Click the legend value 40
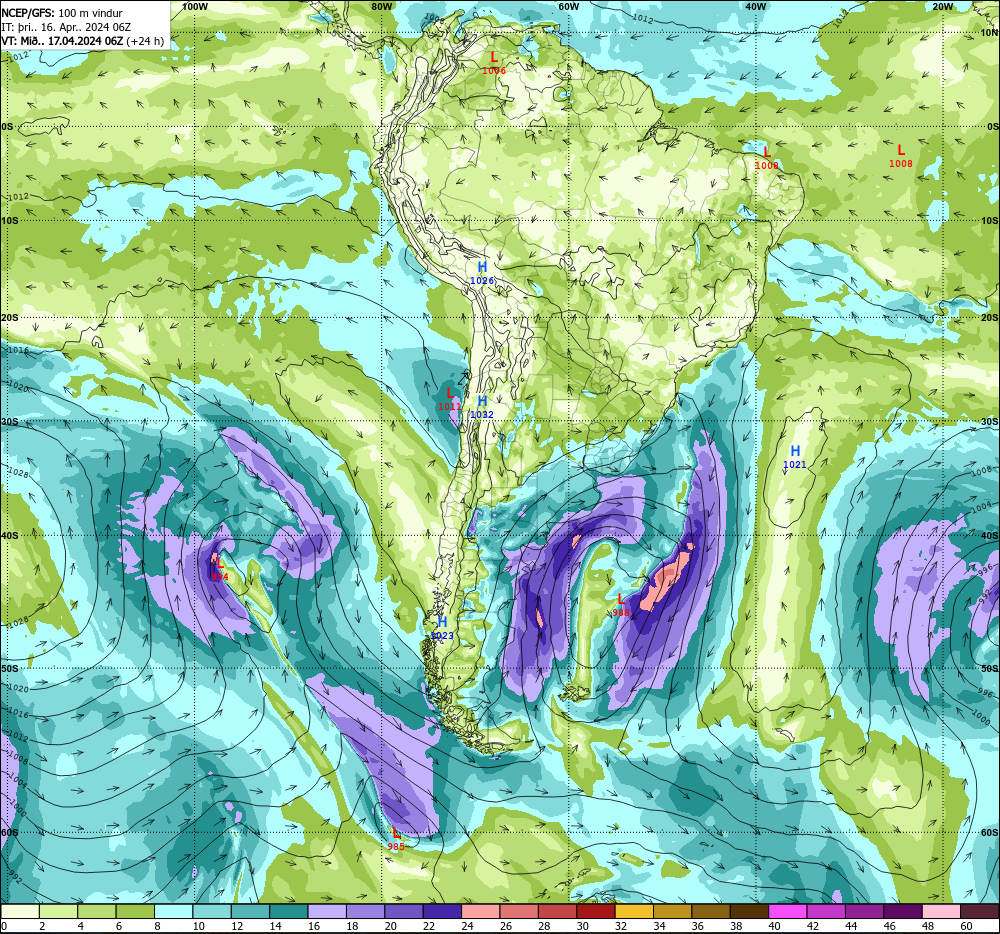 (774, 926)
